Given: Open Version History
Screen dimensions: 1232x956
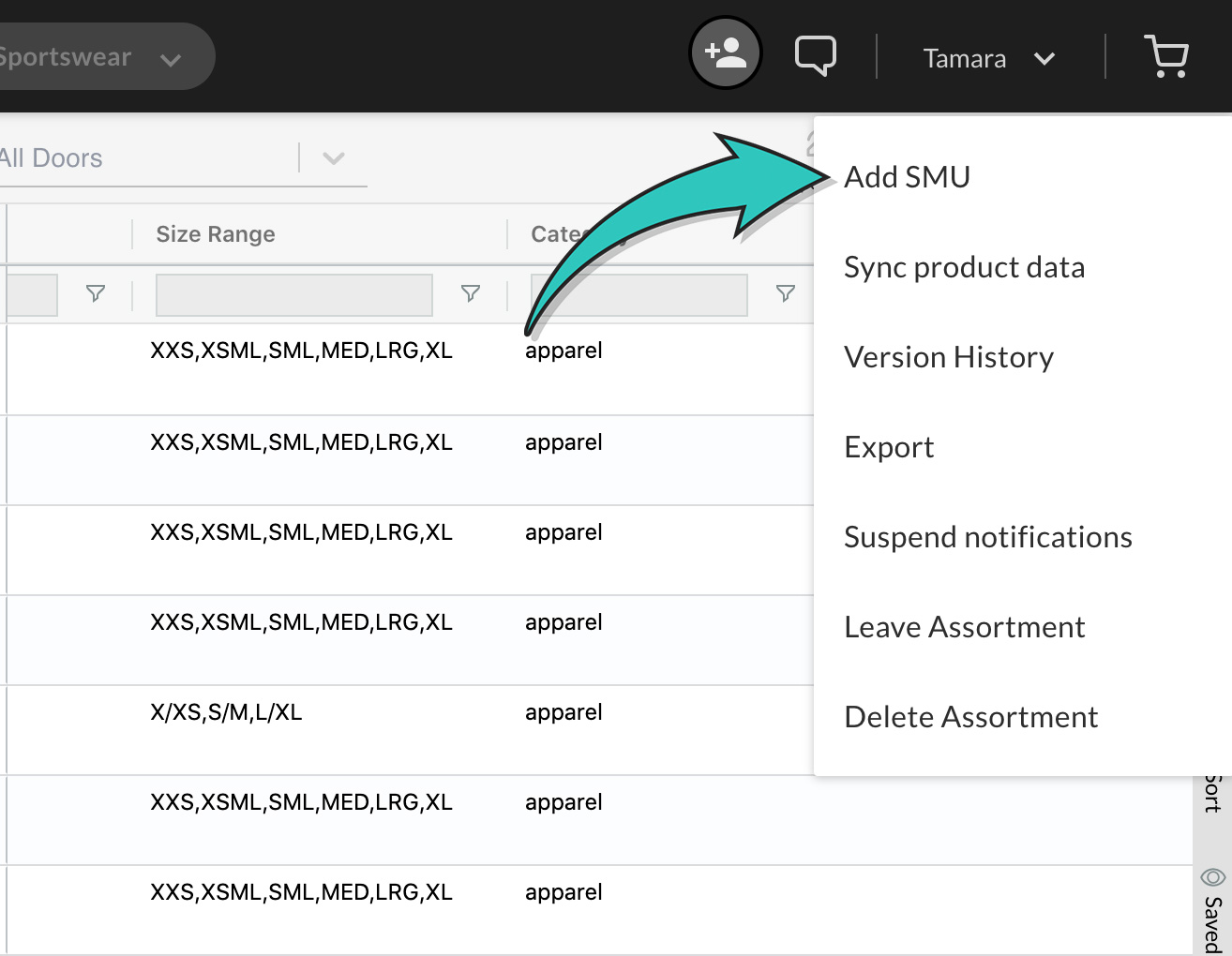Looking at the screenshot, I should pos(948,357).
